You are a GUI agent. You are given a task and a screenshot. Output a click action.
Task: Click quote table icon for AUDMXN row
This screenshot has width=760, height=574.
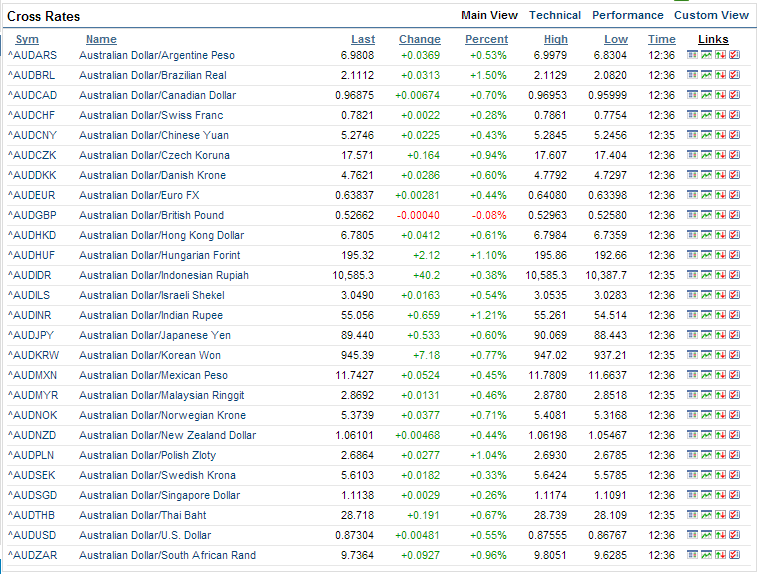coord(693,375)
